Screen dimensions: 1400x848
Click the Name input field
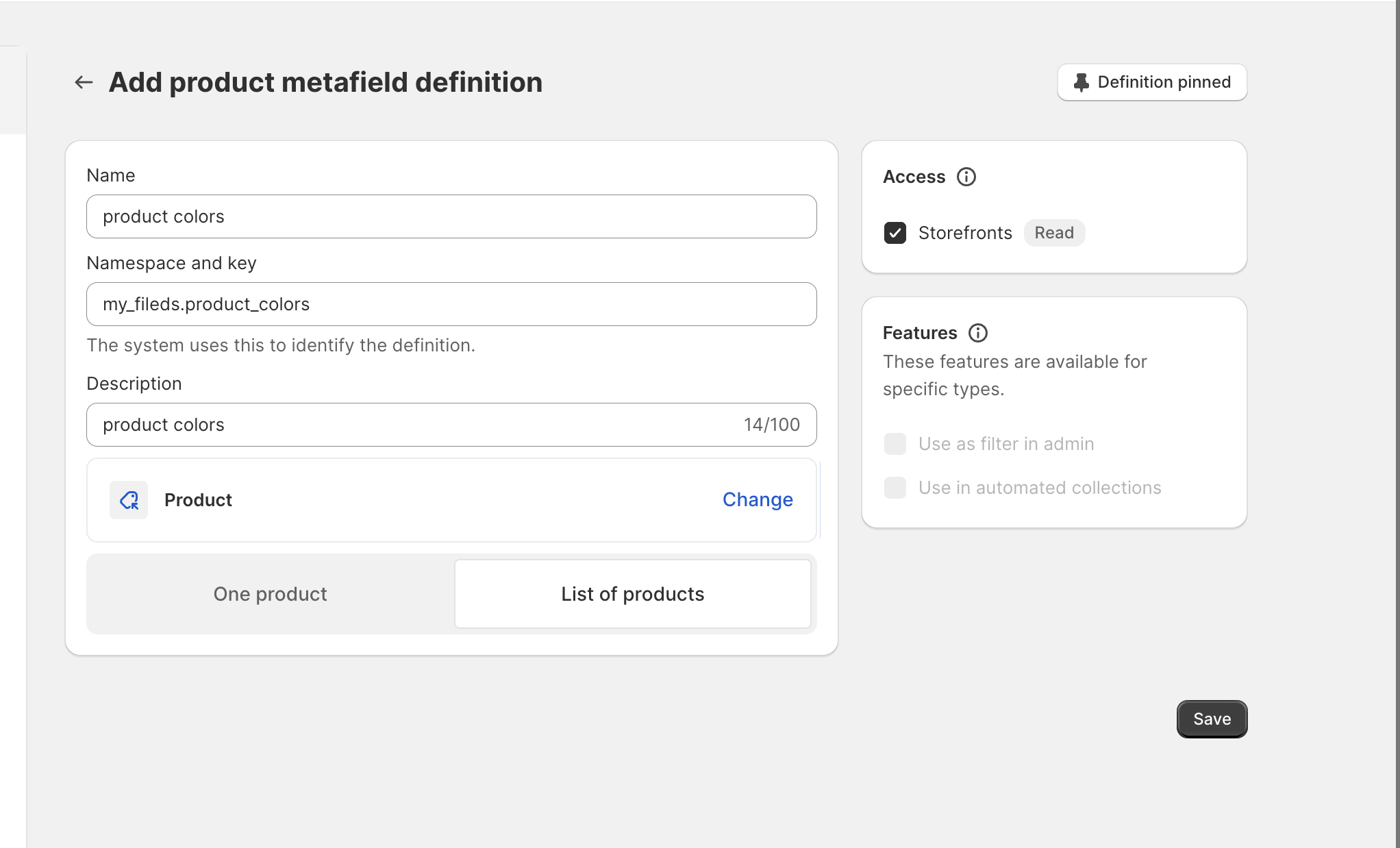(451, 216)
